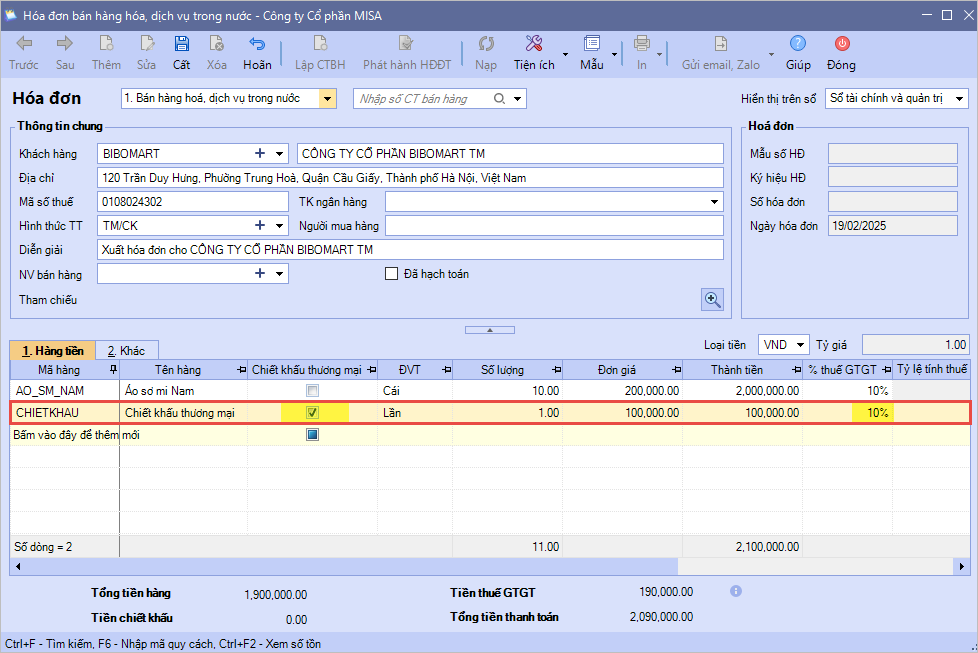
Task: Reload data with Nạp icon
Action: (x=486, y=44)
